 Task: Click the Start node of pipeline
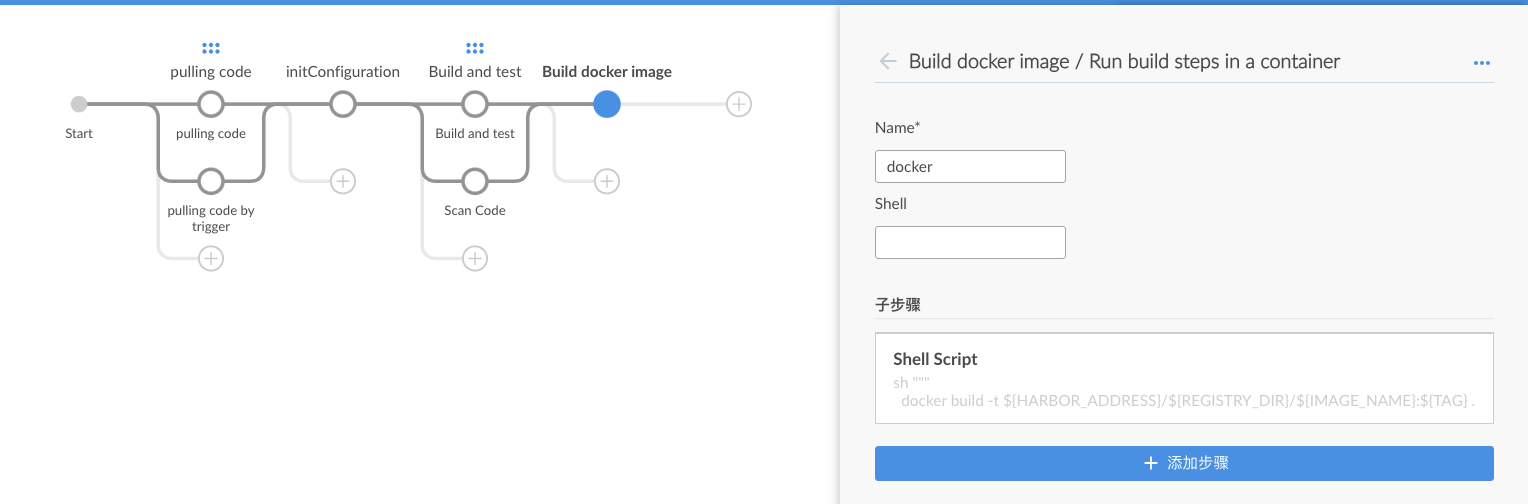click(79, 104)
